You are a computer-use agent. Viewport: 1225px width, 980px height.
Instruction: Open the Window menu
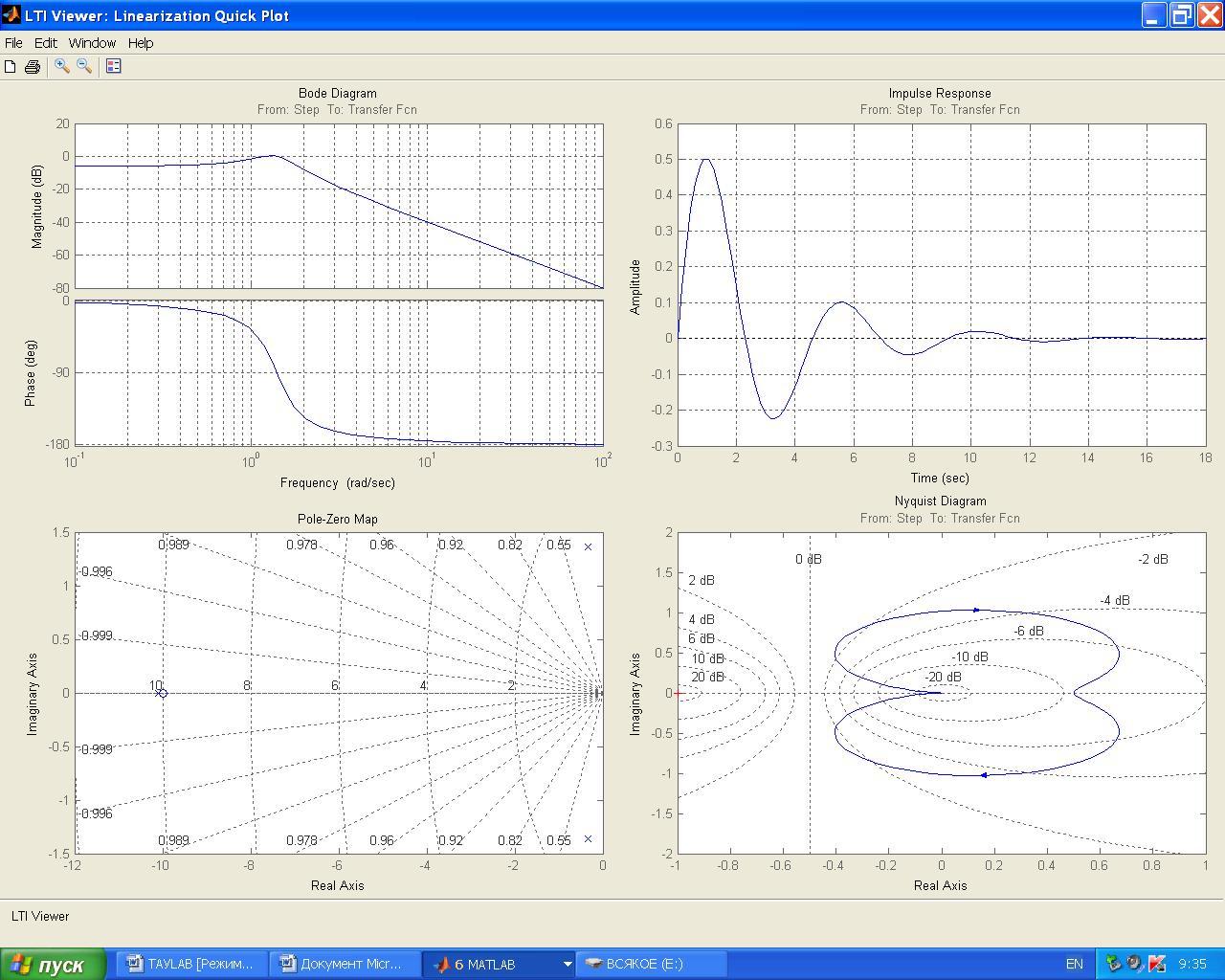[x=92, y=43]
